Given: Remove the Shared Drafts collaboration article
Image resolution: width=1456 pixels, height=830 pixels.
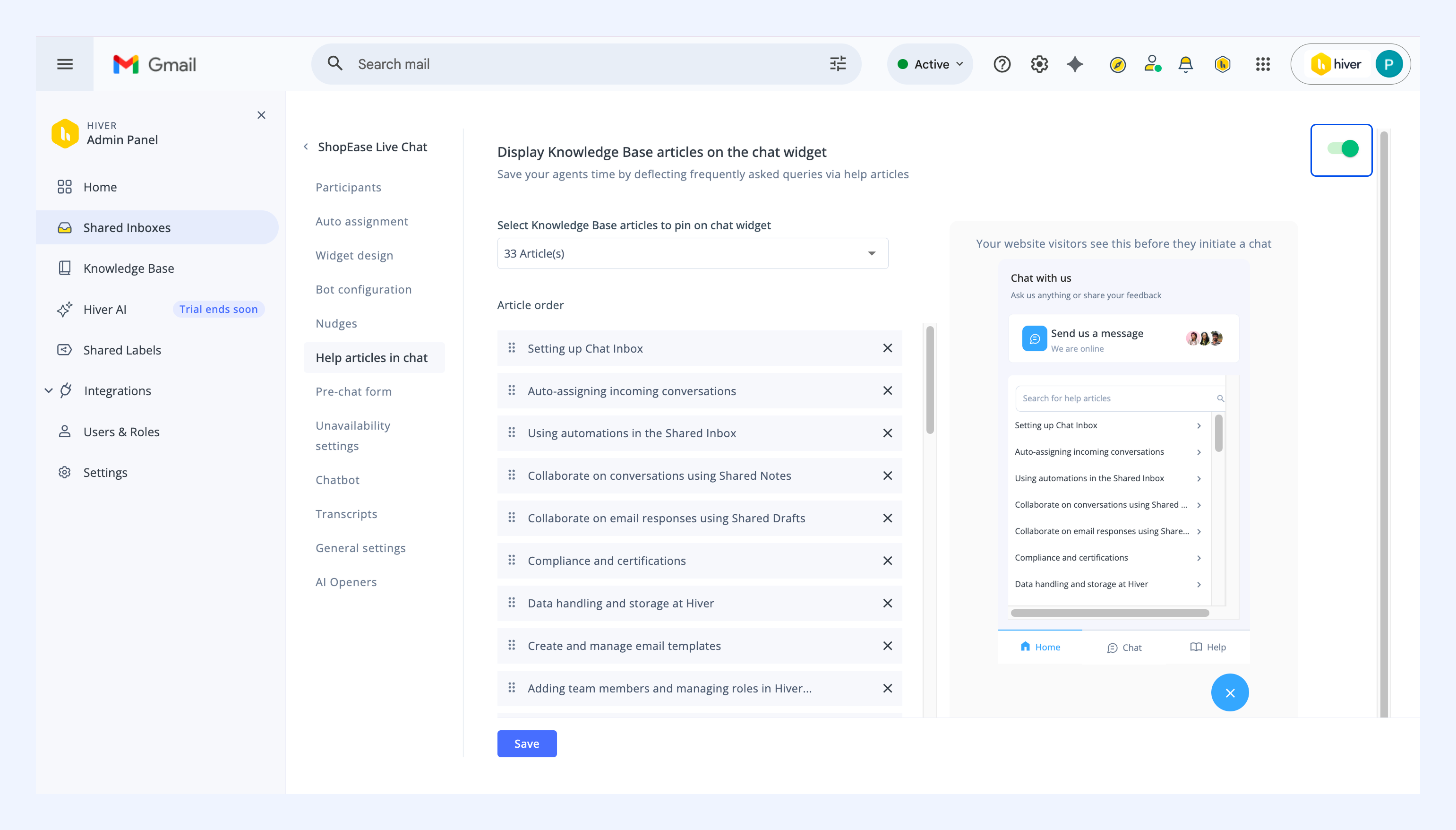Looking at the screenshot, I should point(887,518).
